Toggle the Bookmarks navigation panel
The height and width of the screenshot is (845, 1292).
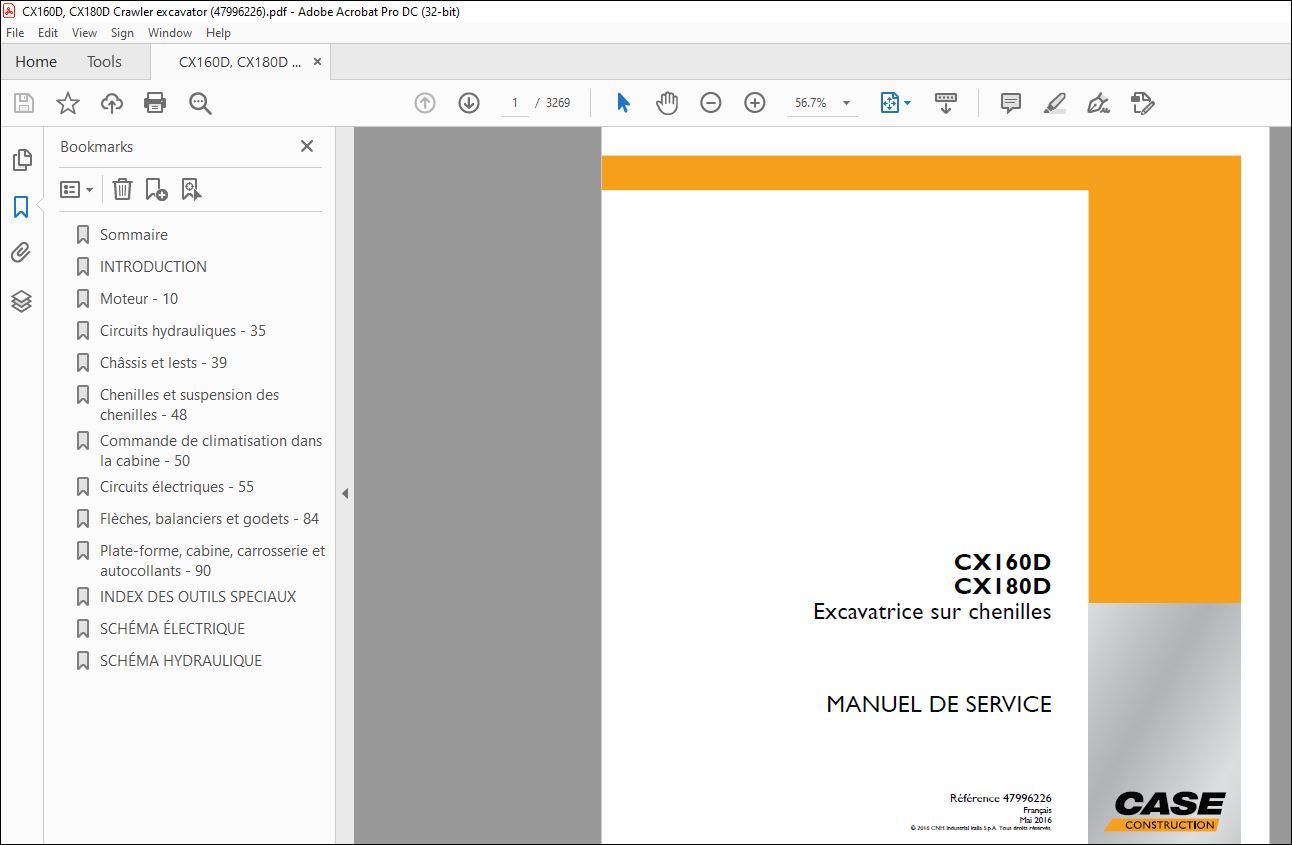tap(21, 207)
